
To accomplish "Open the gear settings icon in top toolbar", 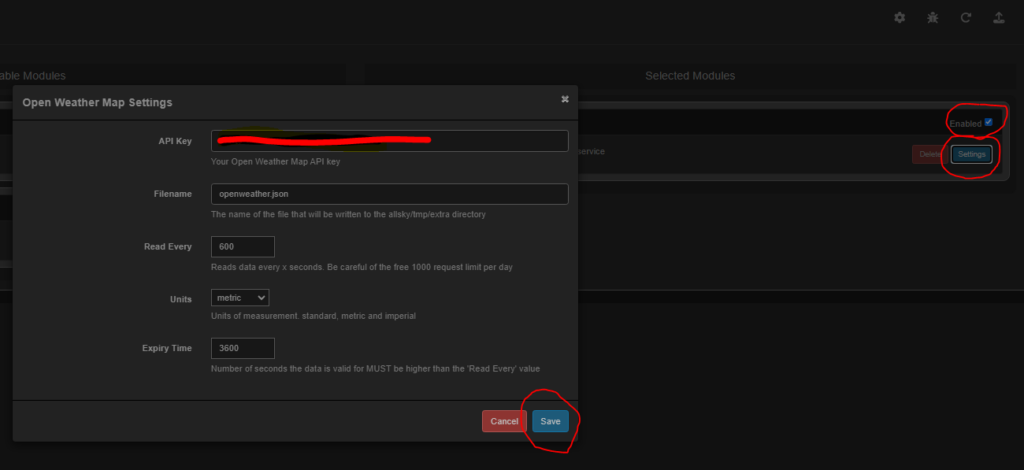I will coord(899,18).
